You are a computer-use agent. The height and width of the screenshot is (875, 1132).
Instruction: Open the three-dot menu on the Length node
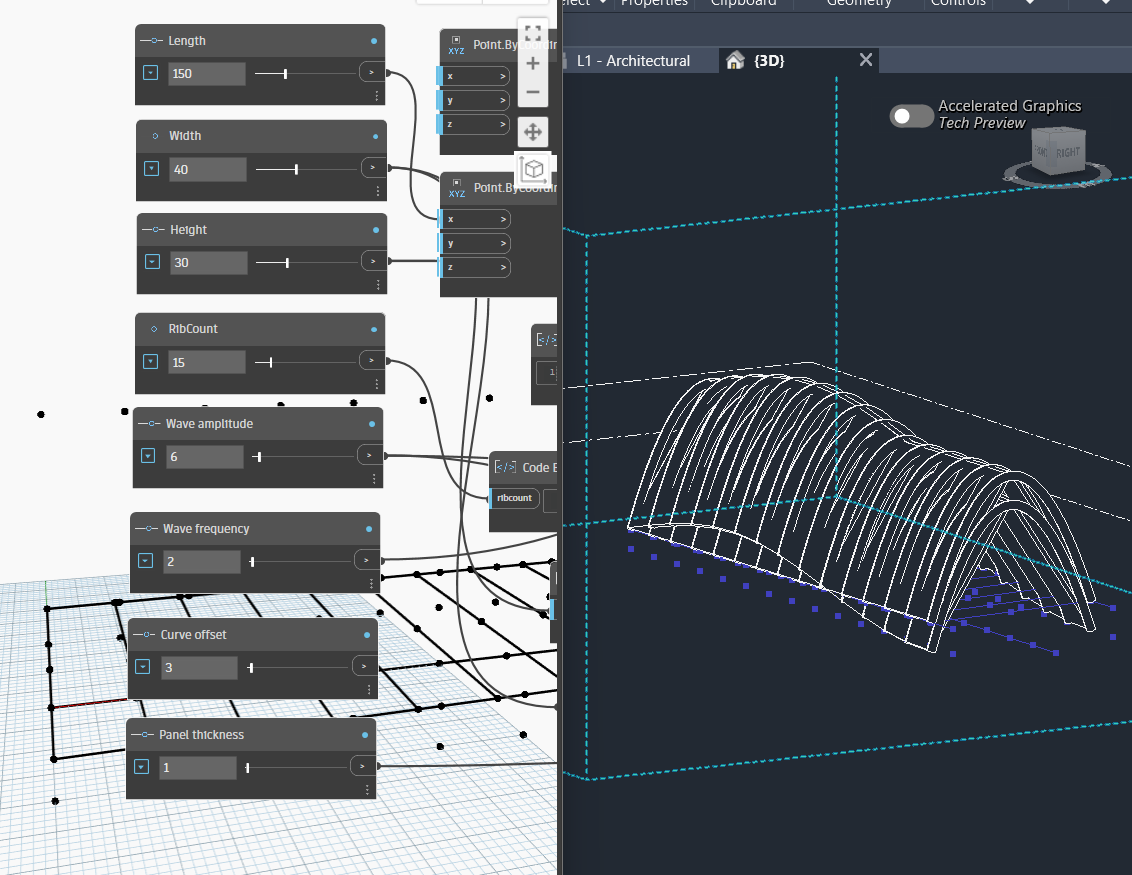coord(377,96)
